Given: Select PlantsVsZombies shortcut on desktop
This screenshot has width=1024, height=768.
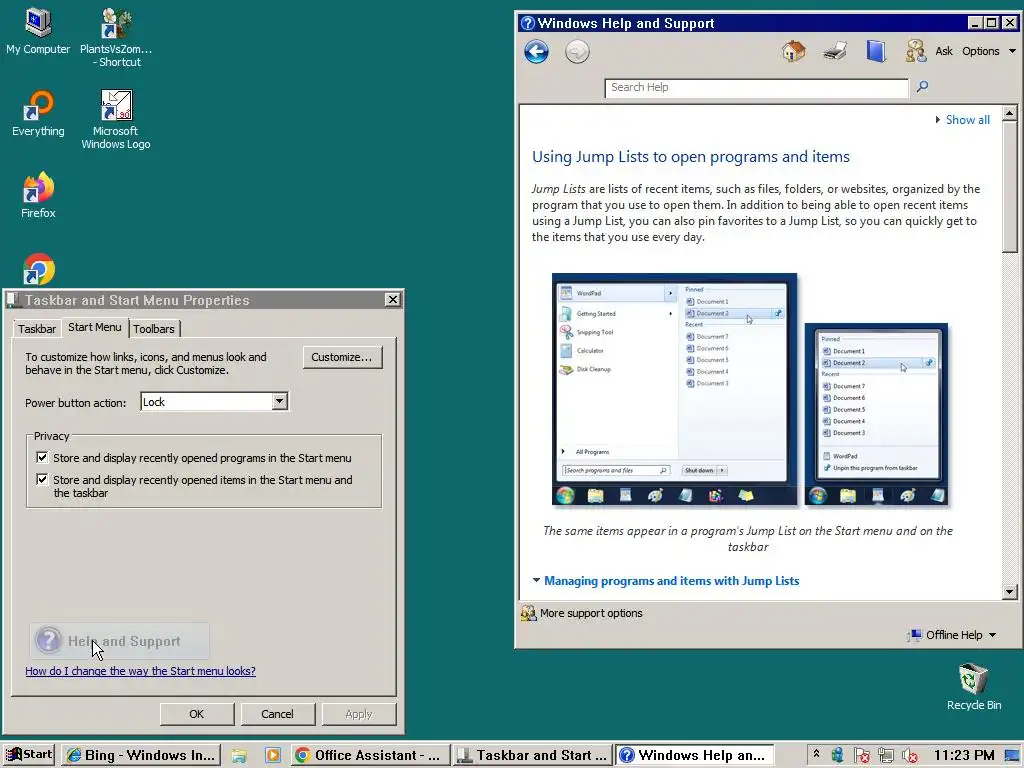Looking at the screenshot, I should pyautogui.click(x=116, y=38).
